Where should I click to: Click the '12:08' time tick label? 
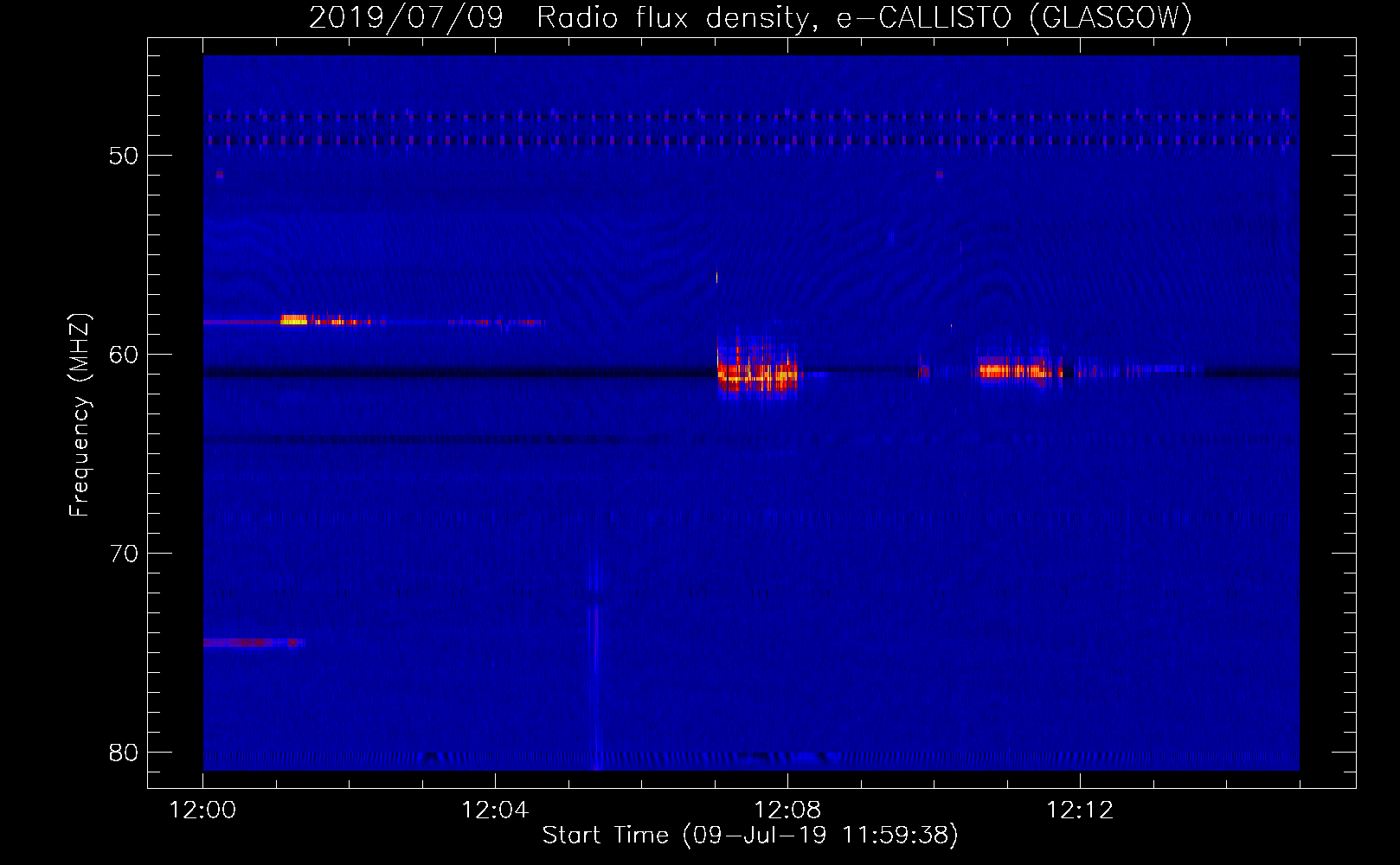tap(787, 811)
